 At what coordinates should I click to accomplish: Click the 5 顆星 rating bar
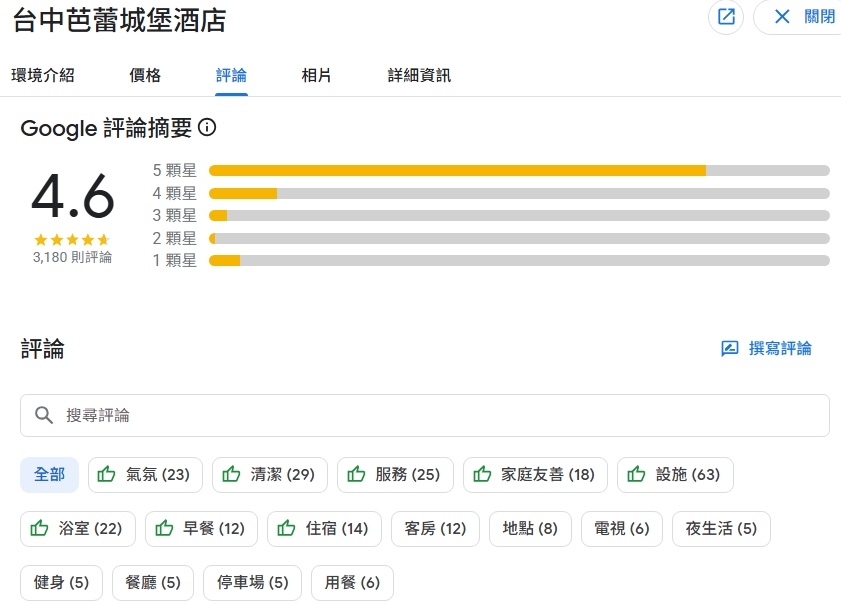point(518,171)
